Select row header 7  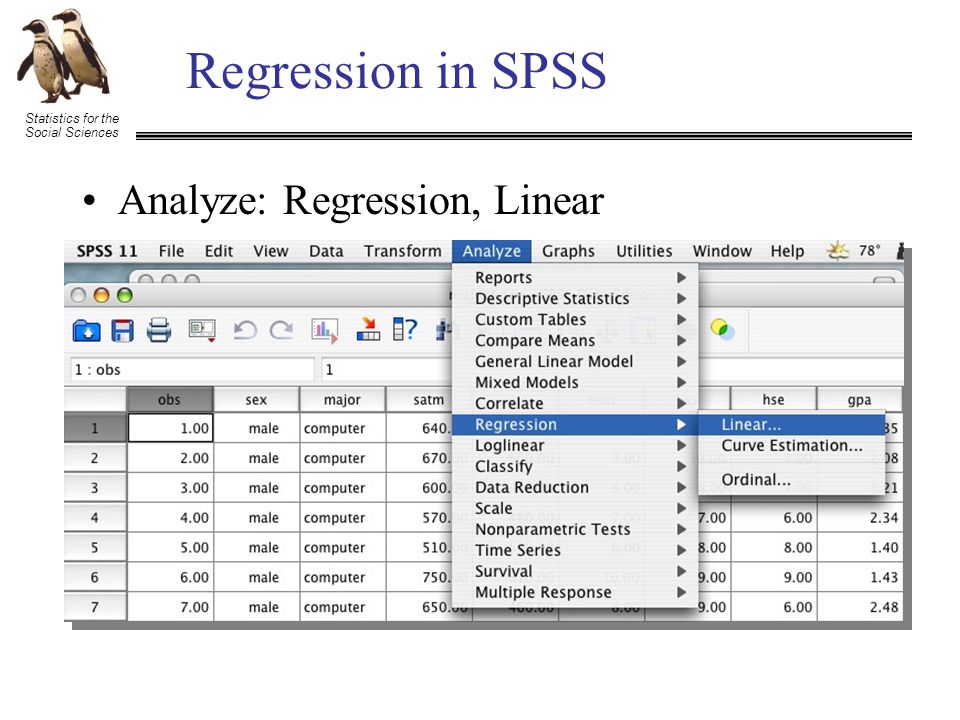(95, 607)
